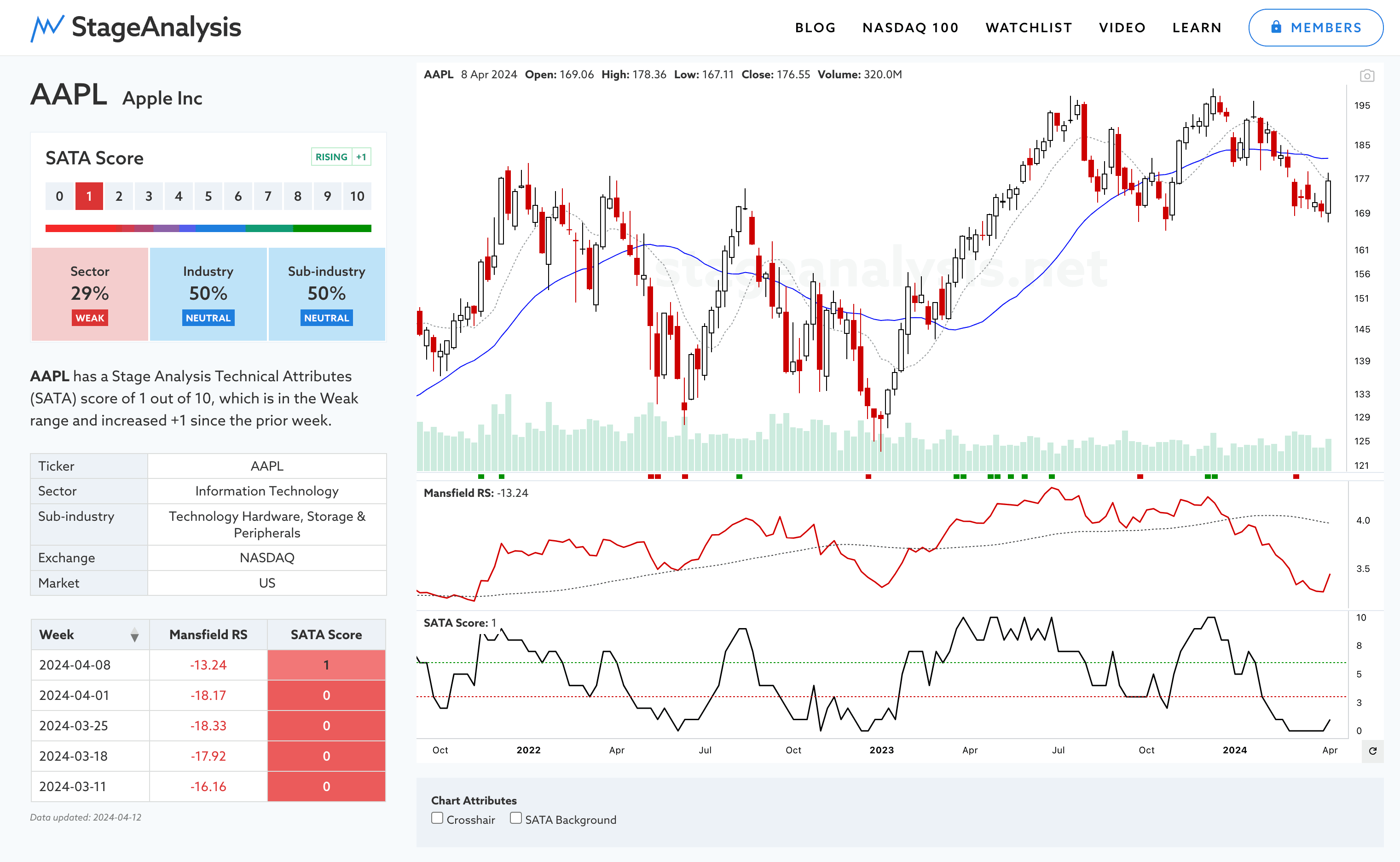Click the Volume: 320.0M chart readout
Image resolution: width=1400 pixels, height=862 pixels.
pos(860,75)
